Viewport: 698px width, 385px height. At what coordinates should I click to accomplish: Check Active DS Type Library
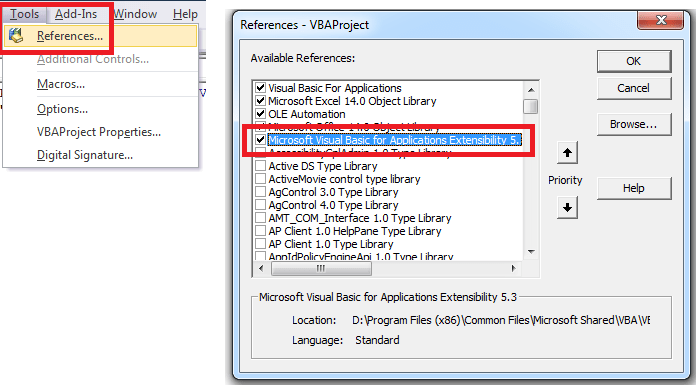pos(260,166)
